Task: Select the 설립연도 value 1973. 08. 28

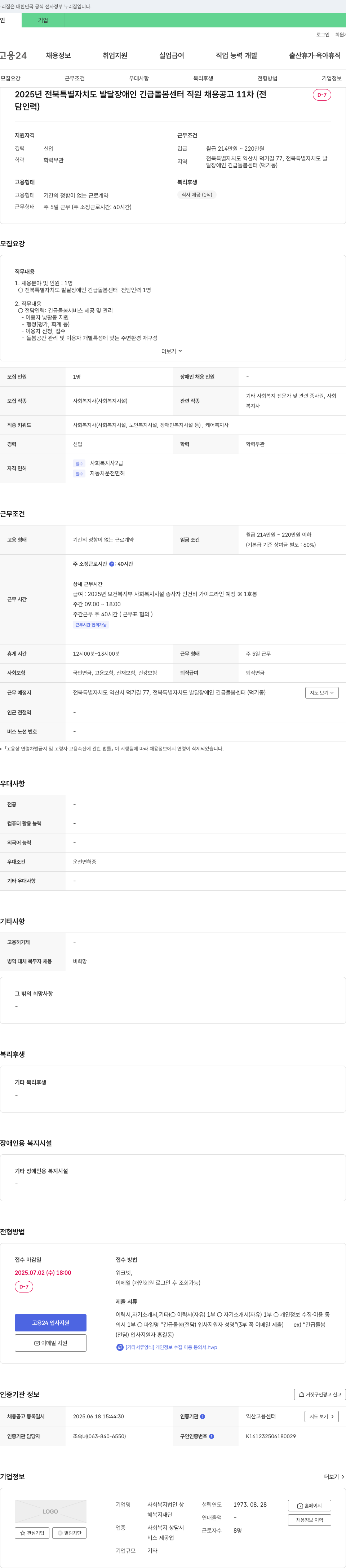Action: point(250,1504)
